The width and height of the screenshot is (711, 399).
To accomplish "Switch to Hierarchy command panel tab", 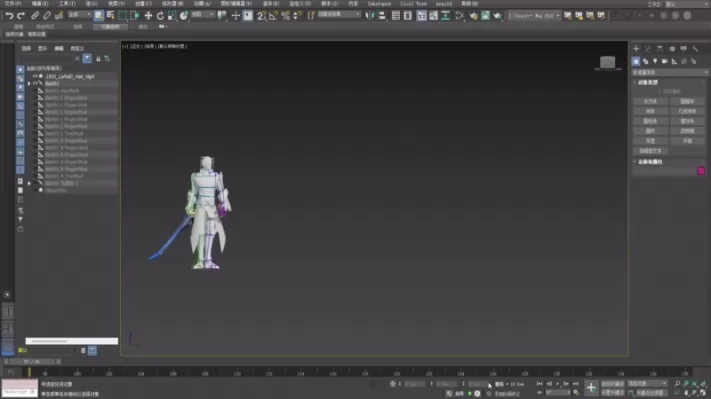I will click(x=660, y=49).
